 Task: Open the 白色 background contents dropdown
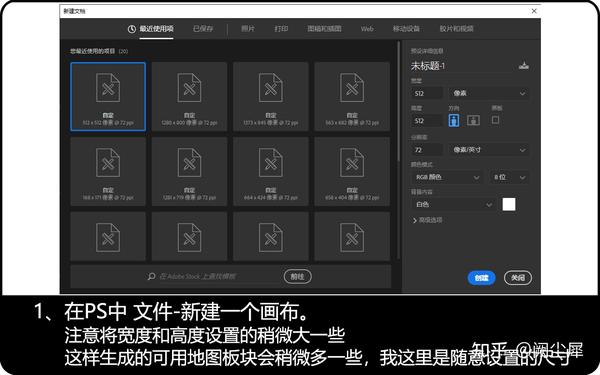(x=453, y=205)
